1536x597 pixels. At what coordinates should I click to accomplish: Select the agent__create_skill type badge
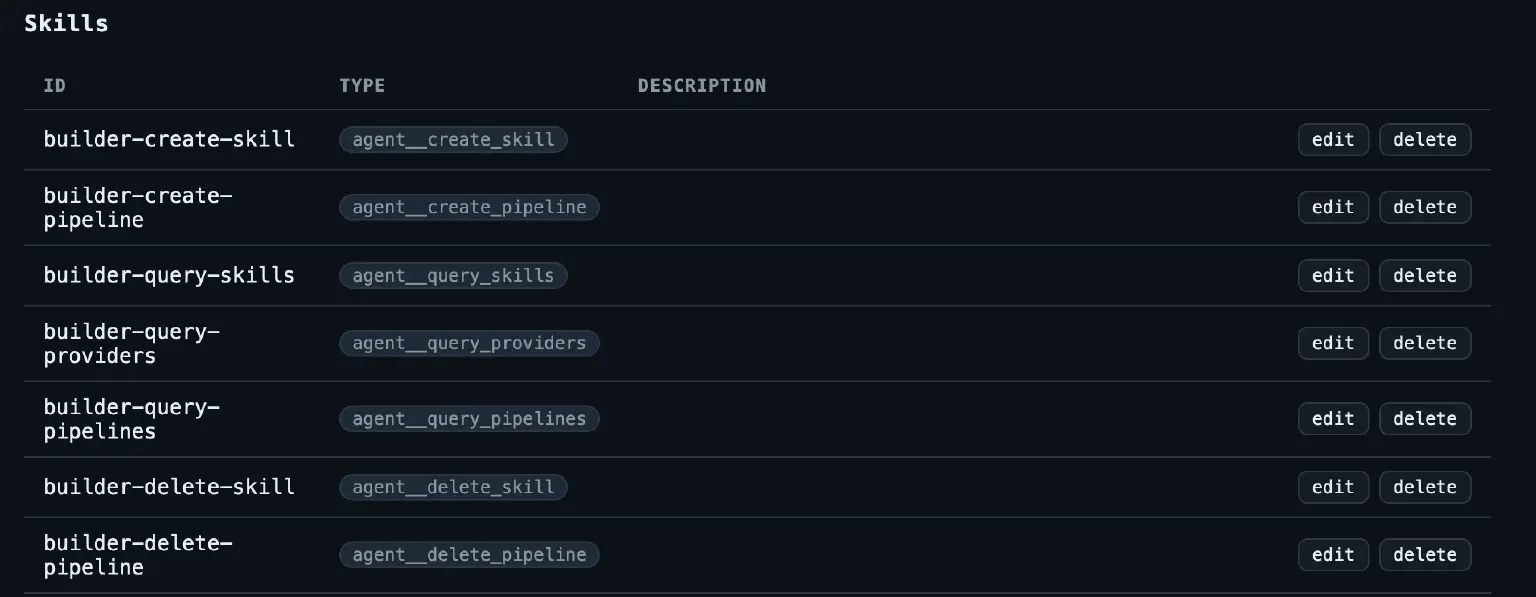tap(453, 139)
